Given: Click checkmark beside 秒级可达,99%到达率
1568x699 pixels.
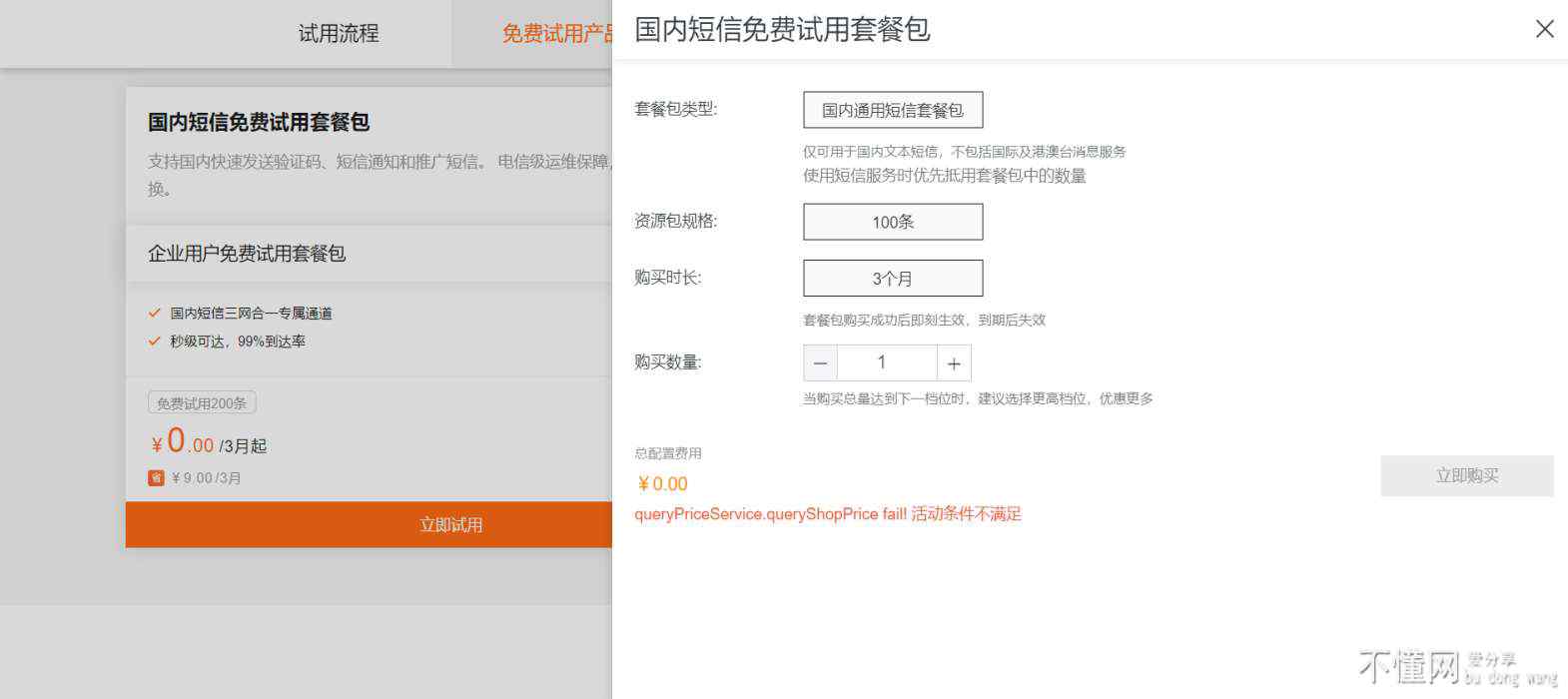Looking at the screenshot, I should (x=155, y=342).
